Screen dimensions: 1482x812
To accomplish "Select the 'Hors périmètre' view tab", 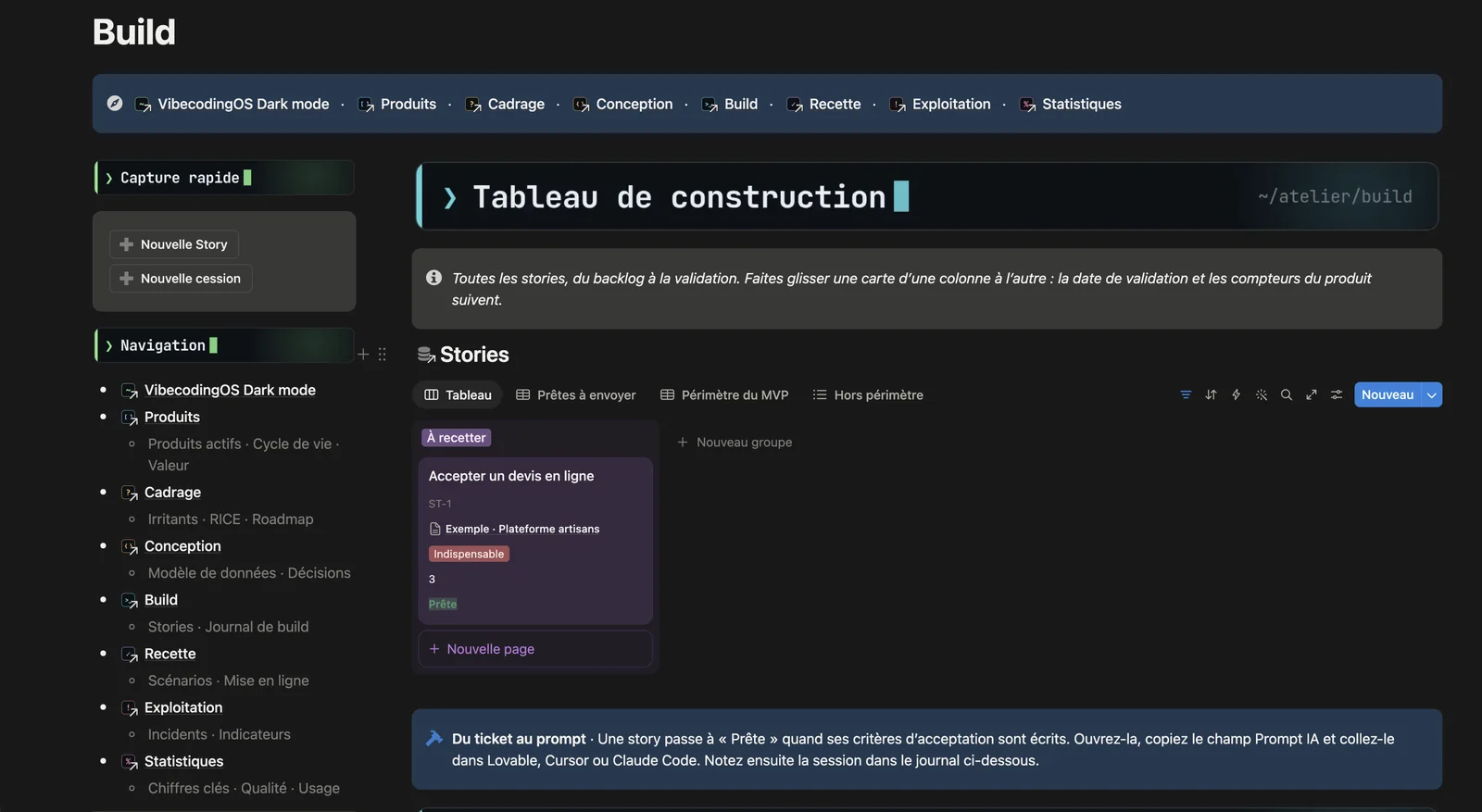I will 868,394.
